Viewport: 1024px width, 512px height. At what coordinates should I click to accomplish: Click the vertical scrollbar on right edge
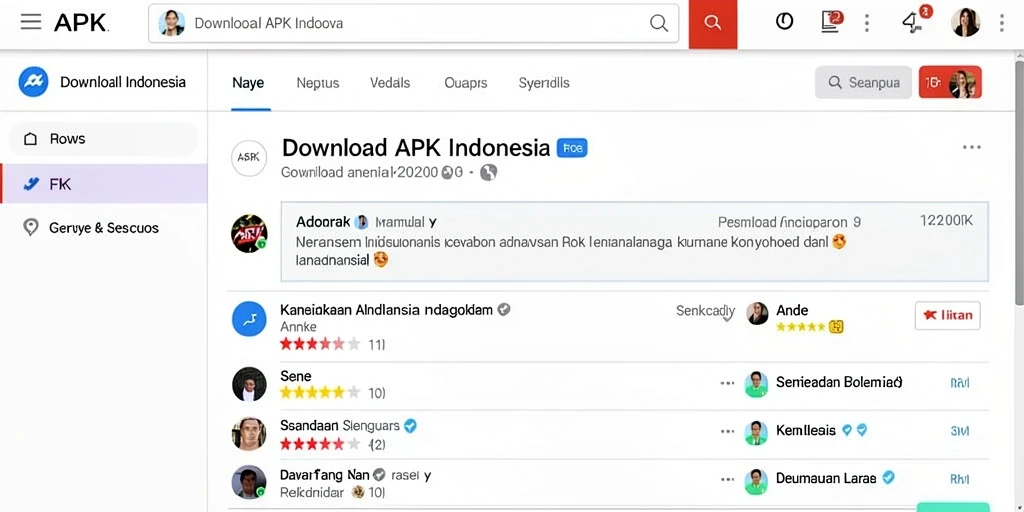click(x=1019, y=183)
